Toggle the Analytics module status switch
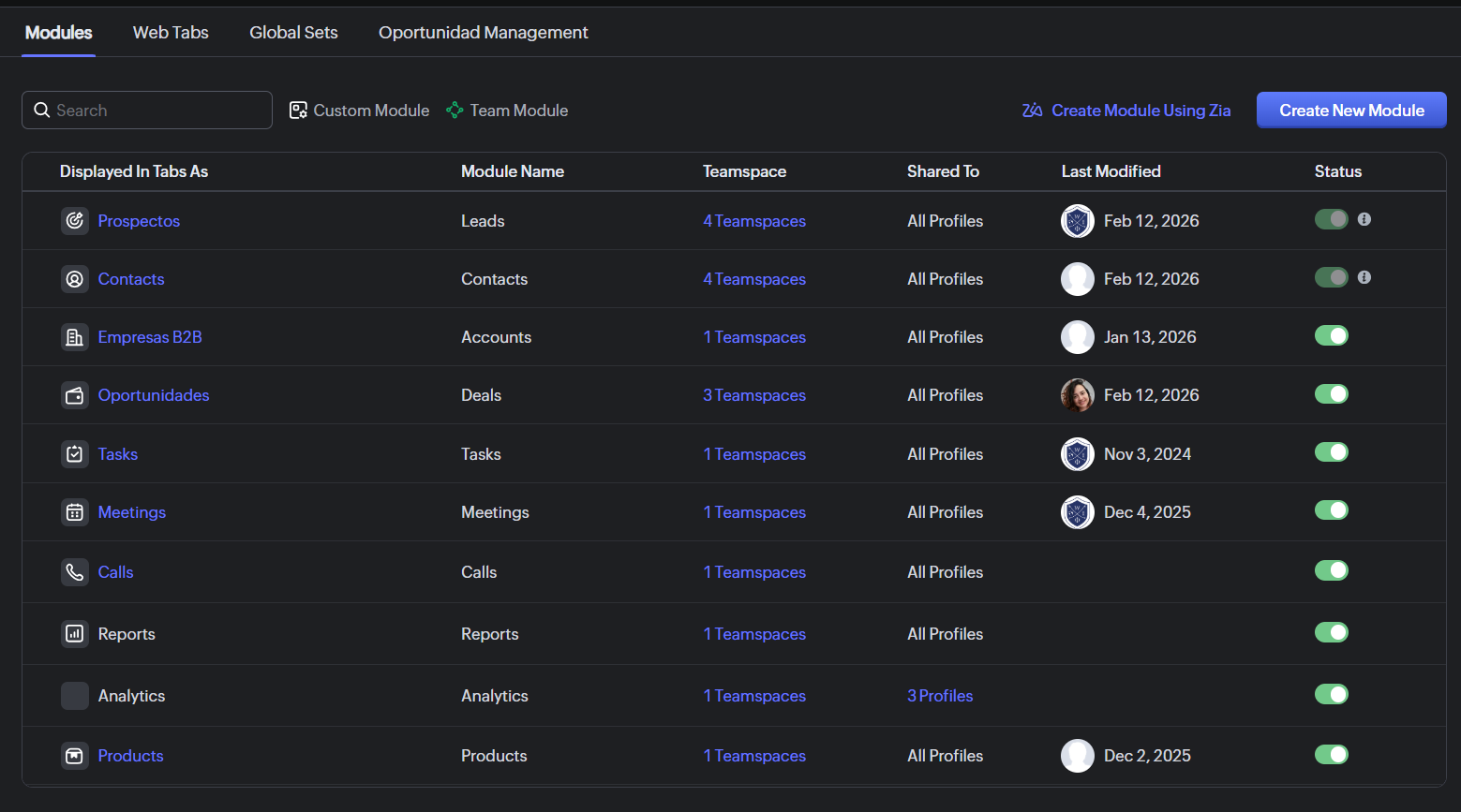This screenshot has width=1461, height=812. pyautogui.click(x=1331, y=694)
